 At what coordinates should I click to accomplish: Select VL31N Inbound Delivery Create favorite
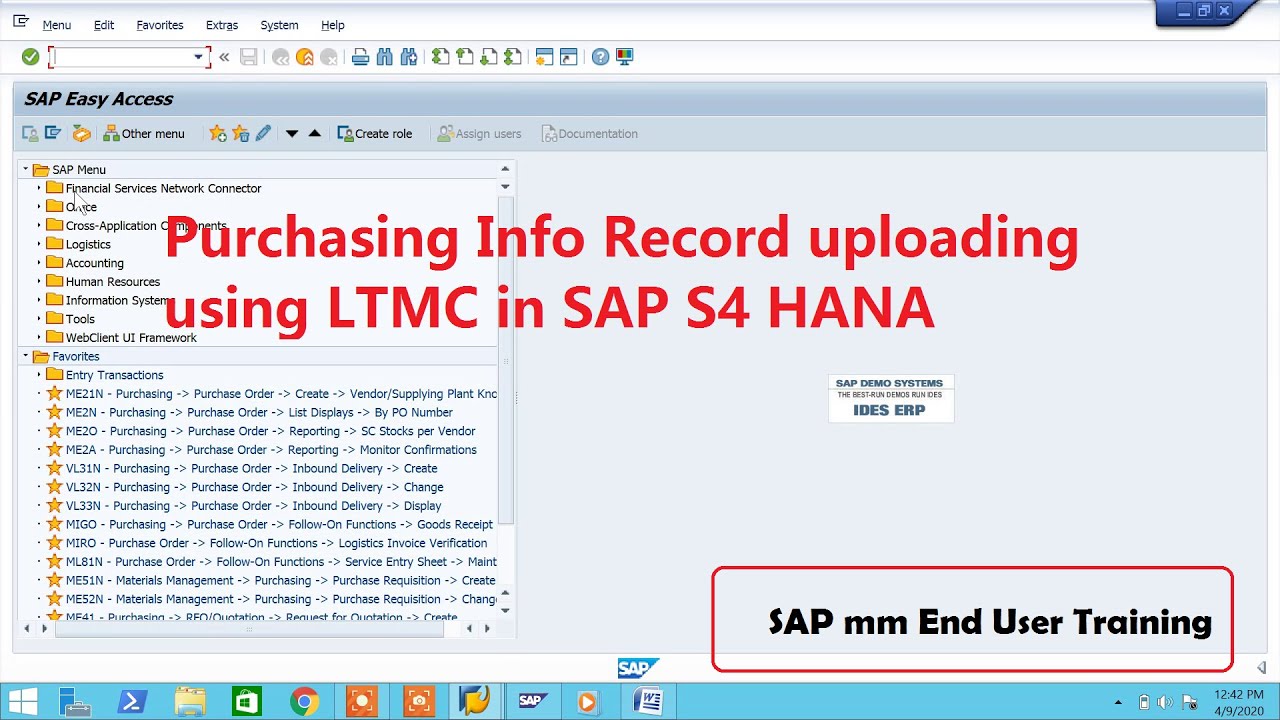[251, 468]
